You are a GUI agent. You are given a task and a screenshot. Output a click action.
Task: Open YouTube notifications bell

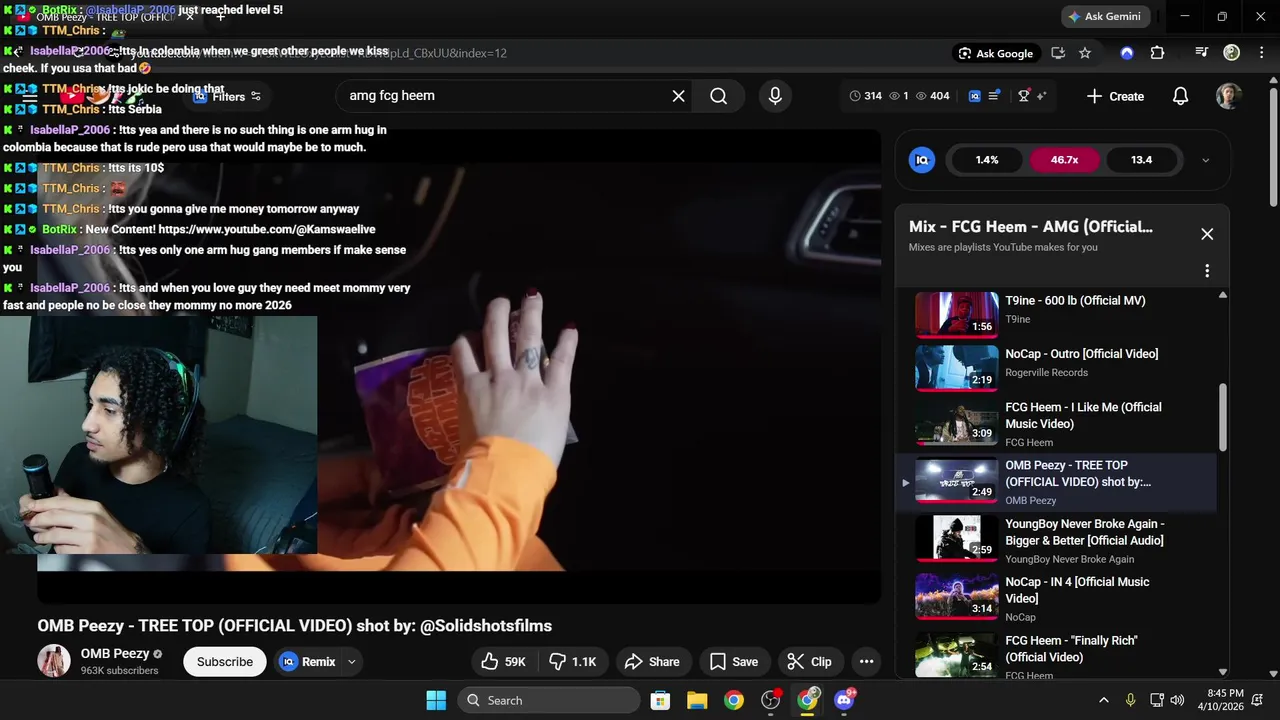click(x=1180, y=96)
